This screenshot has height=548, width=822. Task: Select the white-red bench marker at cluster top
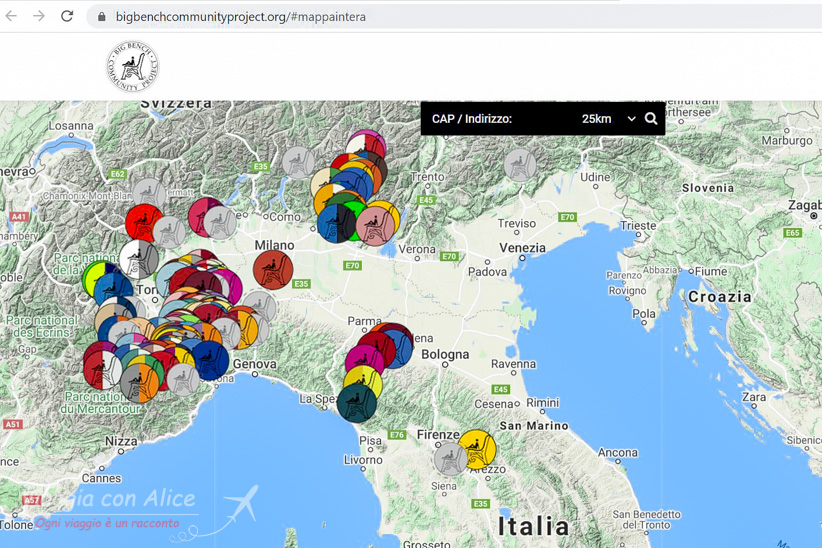coord(365,142)
